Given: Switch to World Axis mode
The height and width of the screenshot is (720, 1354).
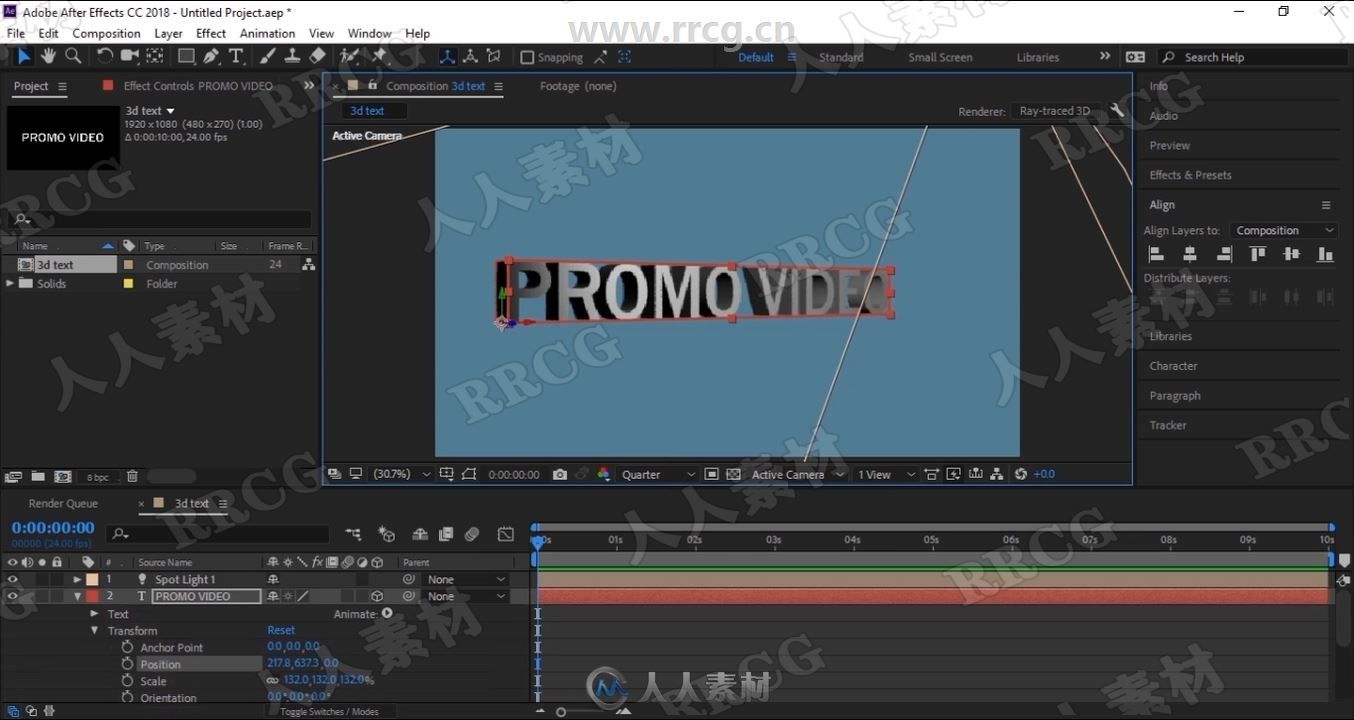Looking at the screenshot, I should pos(470,57).
